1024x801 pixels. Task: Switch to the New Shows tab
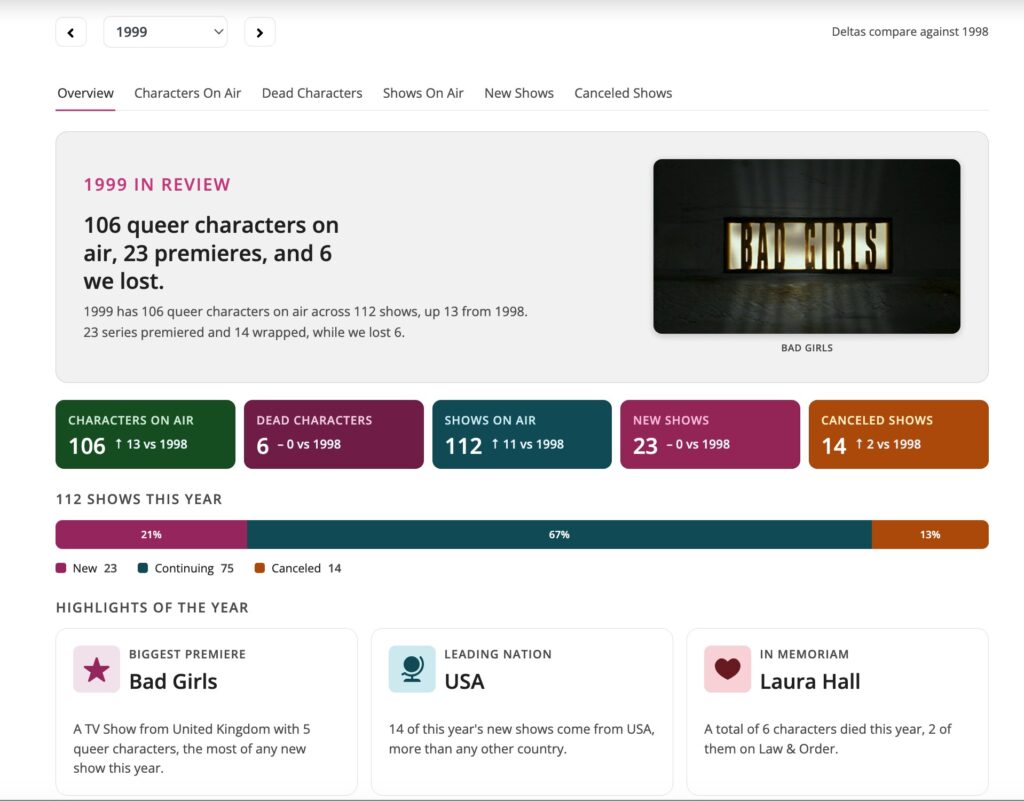tap(519, 93)
